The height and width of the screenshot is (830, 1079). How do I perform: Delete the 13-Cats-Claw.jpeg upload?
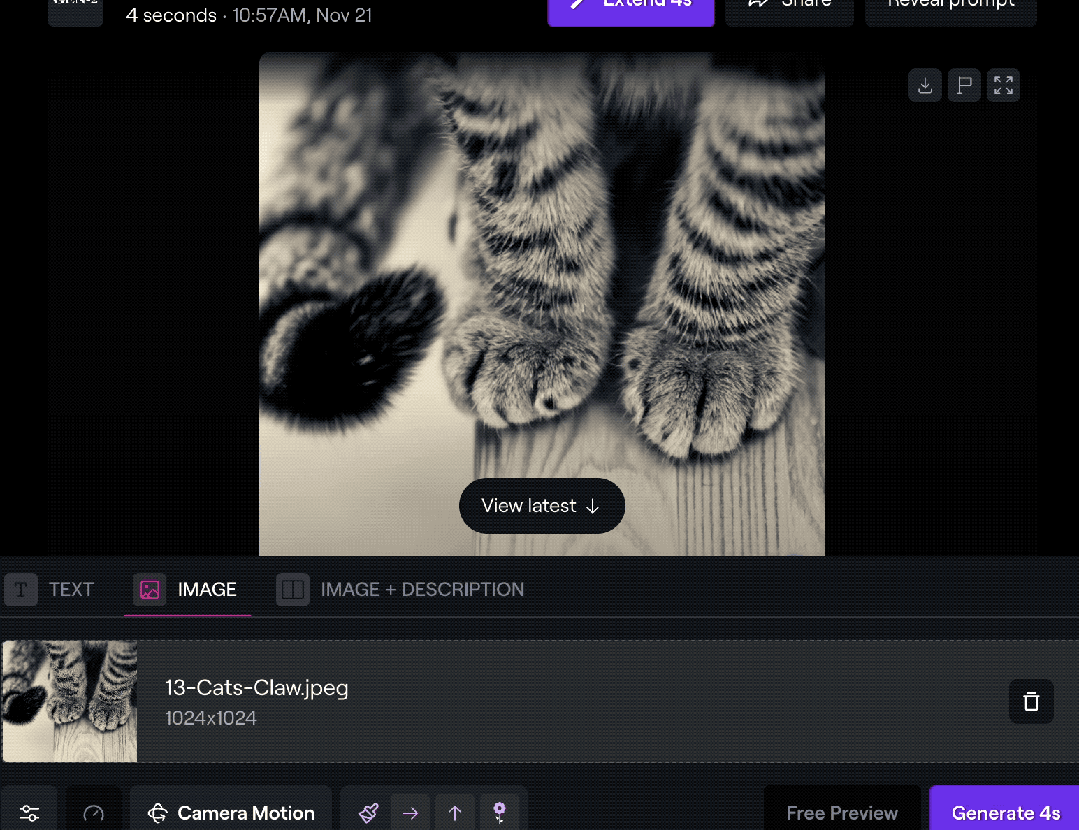click(1031, 701)
